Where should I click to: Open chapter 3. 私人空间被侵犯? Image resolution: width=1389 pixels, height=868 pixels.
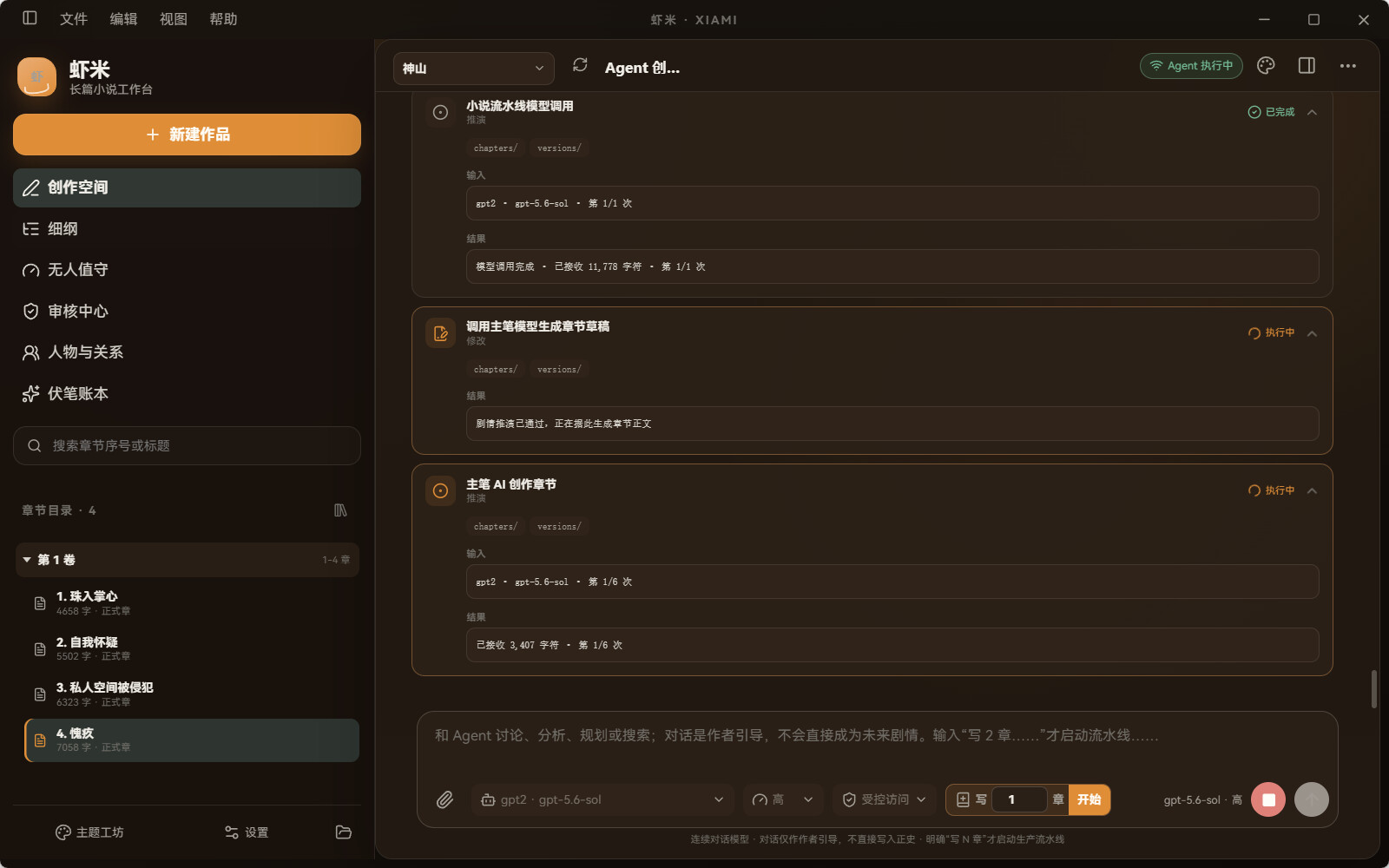(x=192, y=694)
